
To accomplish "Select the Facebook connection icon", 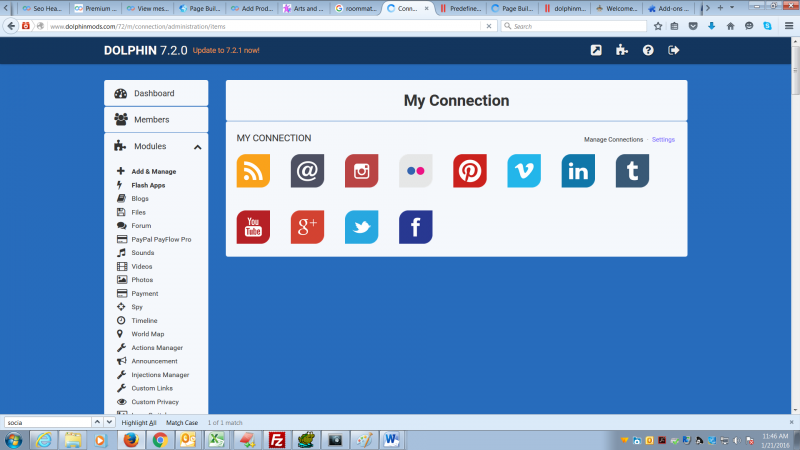I will coord(416,227).
